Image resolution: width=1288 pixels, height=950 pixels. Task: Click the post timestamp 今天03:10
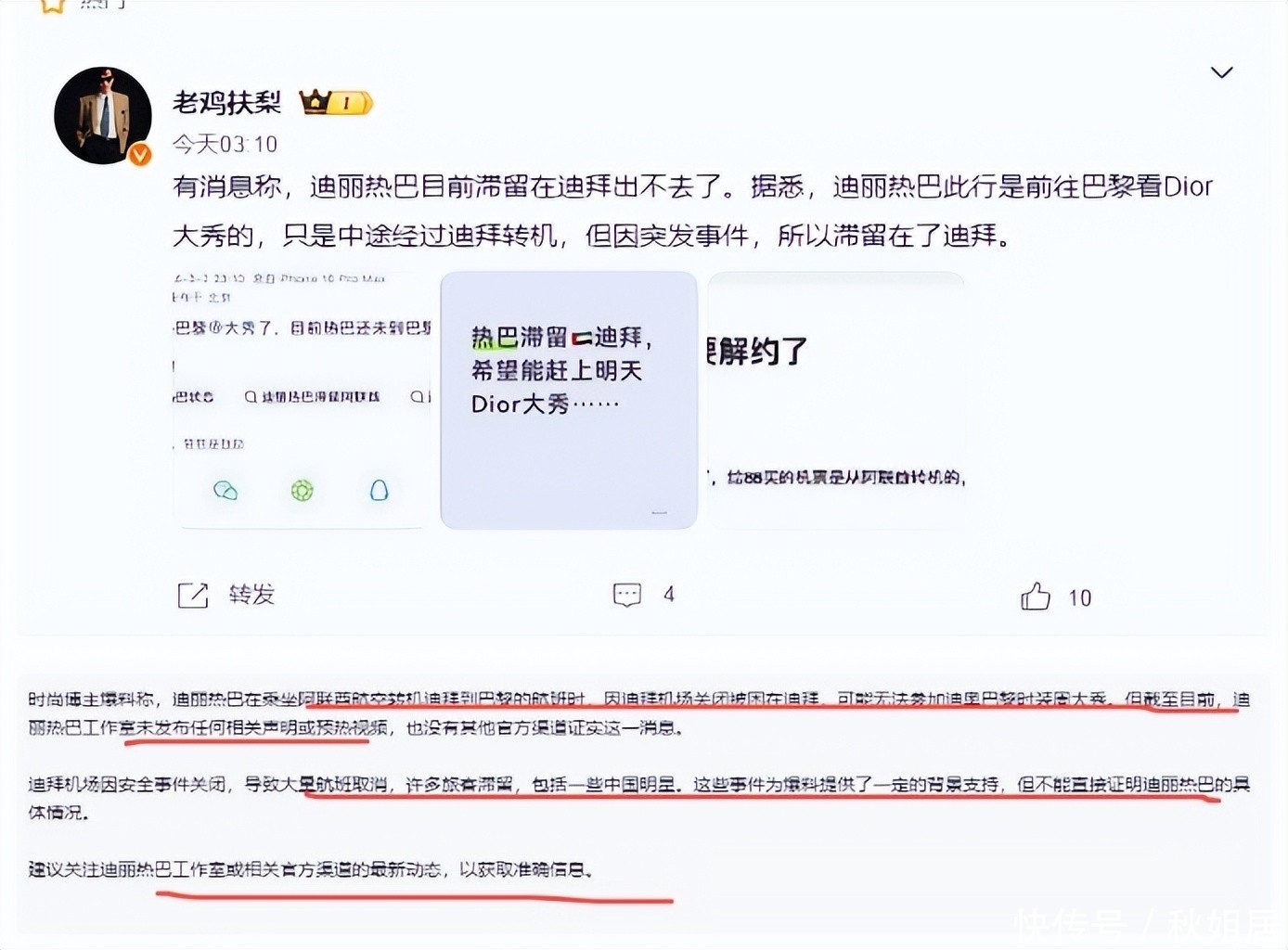point(225,144)
